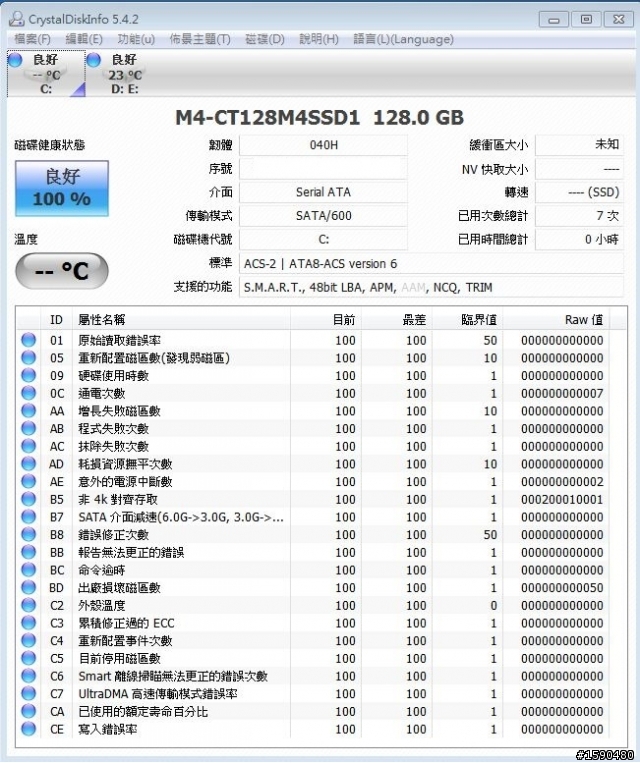Click status icon of row B7 SATA 介面減速
This screenshot has height=763, width=640.
(x=29, y=517)
